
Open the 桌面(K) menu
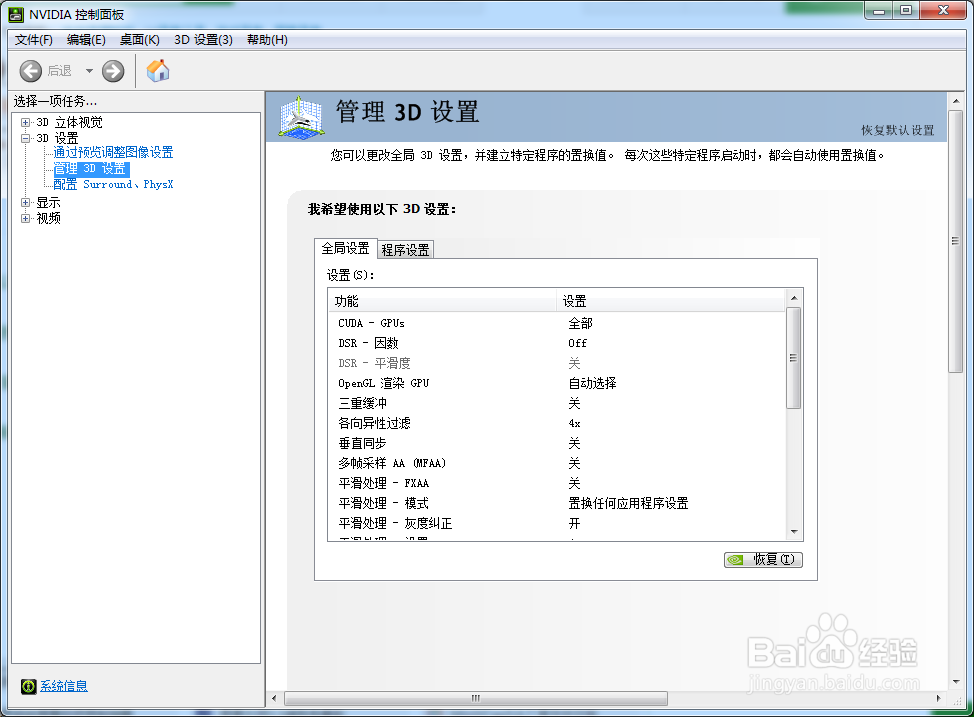point(140,40)
